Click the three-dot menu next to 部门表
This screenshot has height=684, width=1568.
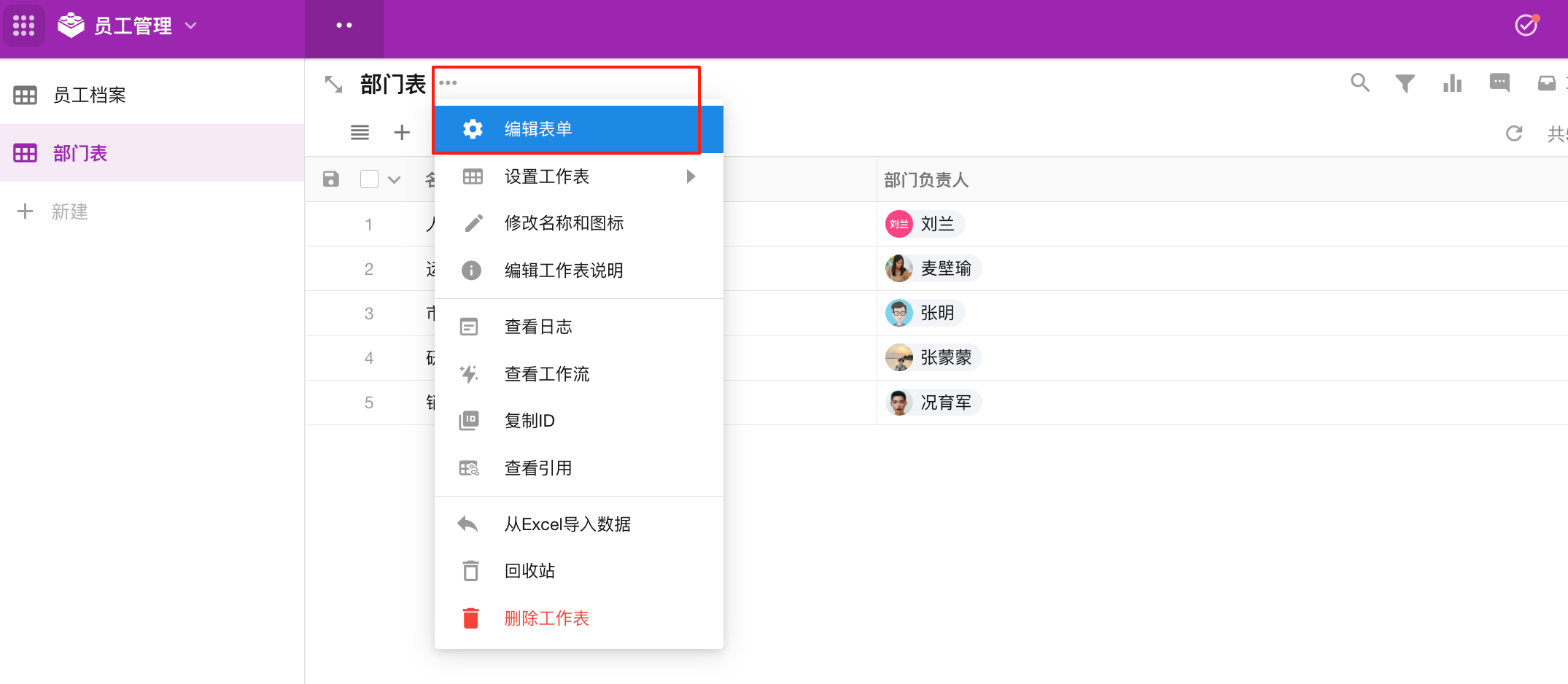click(x=448, y=82)
